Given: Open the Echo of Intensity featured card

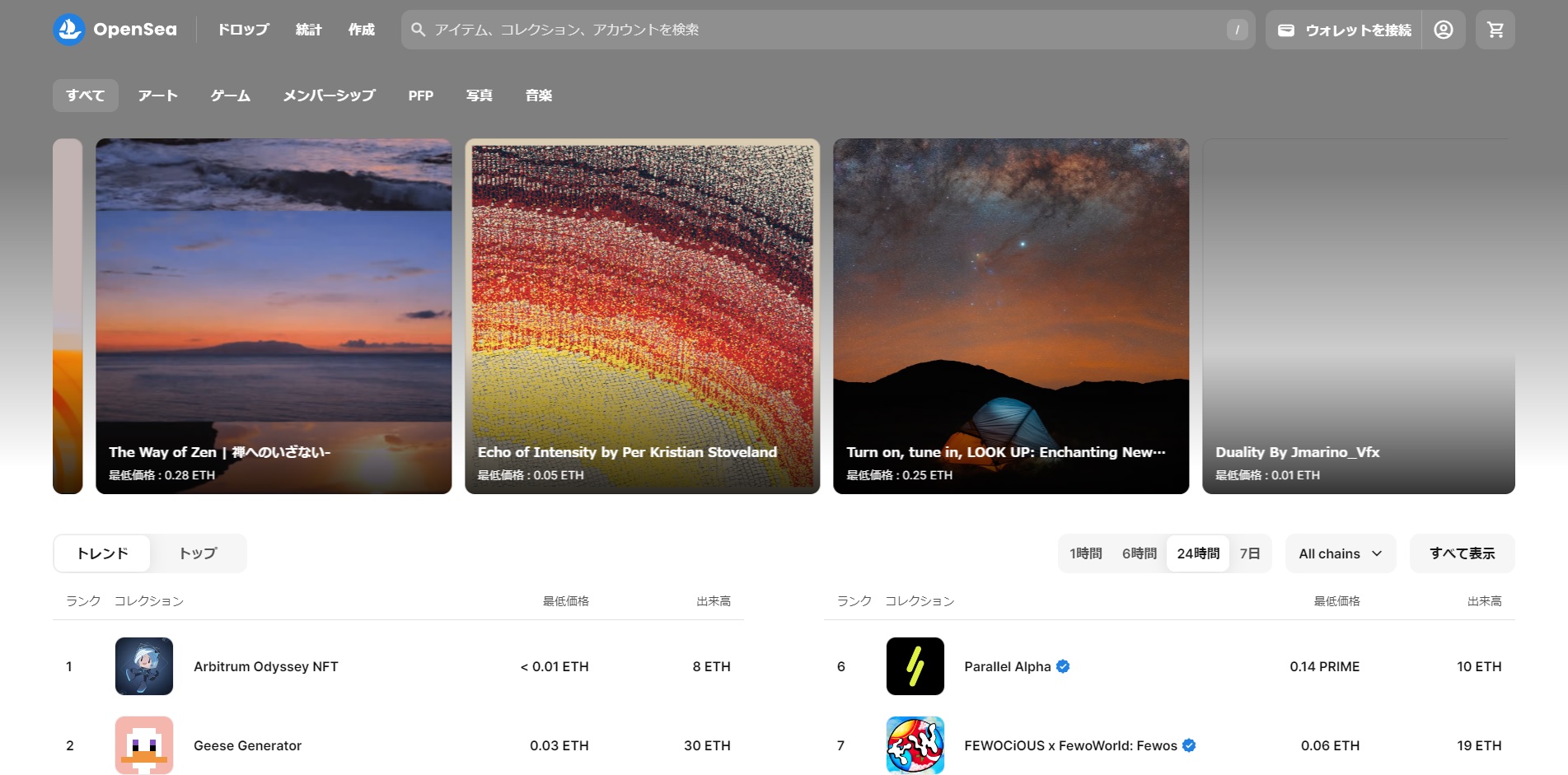Looking at the screenshot, I should tap(642, 316).
